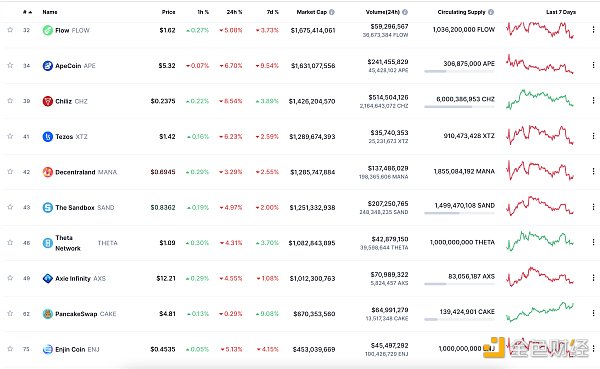Click the Flow coin logo icon
Viewport: 600px width, 369px height.
coord(47,30)
